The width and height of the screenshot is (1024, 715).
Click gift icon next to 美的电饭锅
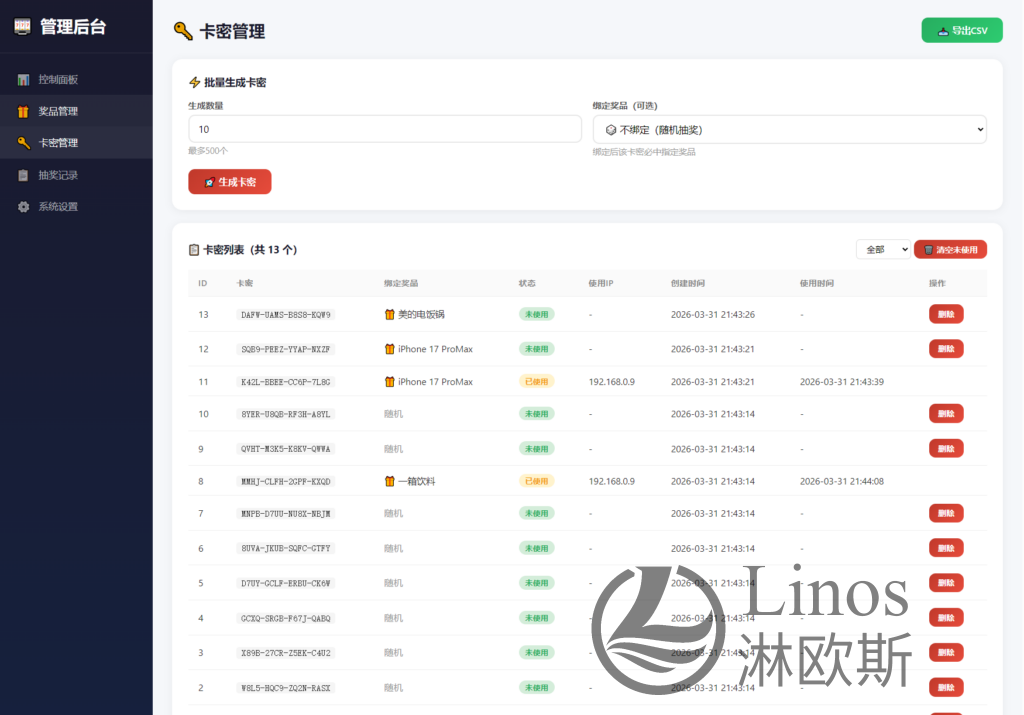(390, 314)
